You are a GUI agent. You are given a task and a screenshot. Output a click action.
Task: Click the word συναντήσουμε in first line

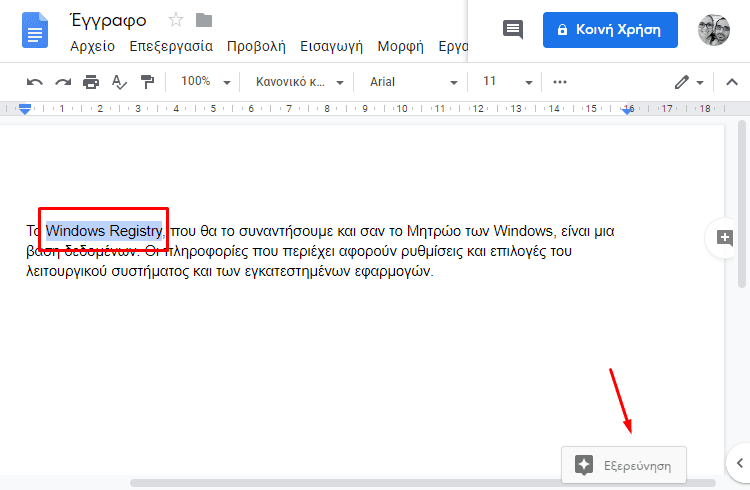point(286,231)
